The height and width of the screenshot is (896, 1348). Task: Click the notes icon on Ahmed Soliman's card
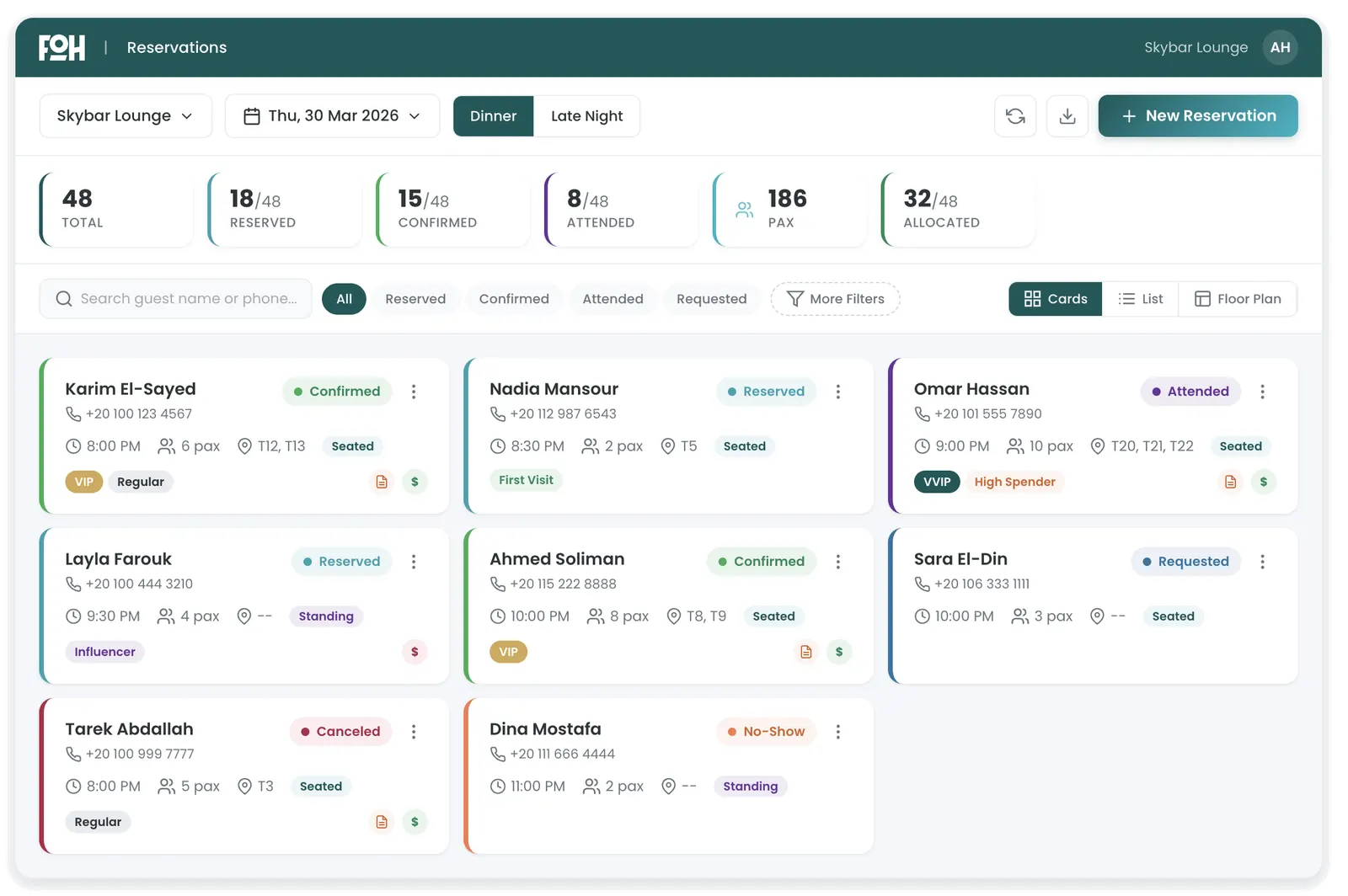(x=806, y=652)
